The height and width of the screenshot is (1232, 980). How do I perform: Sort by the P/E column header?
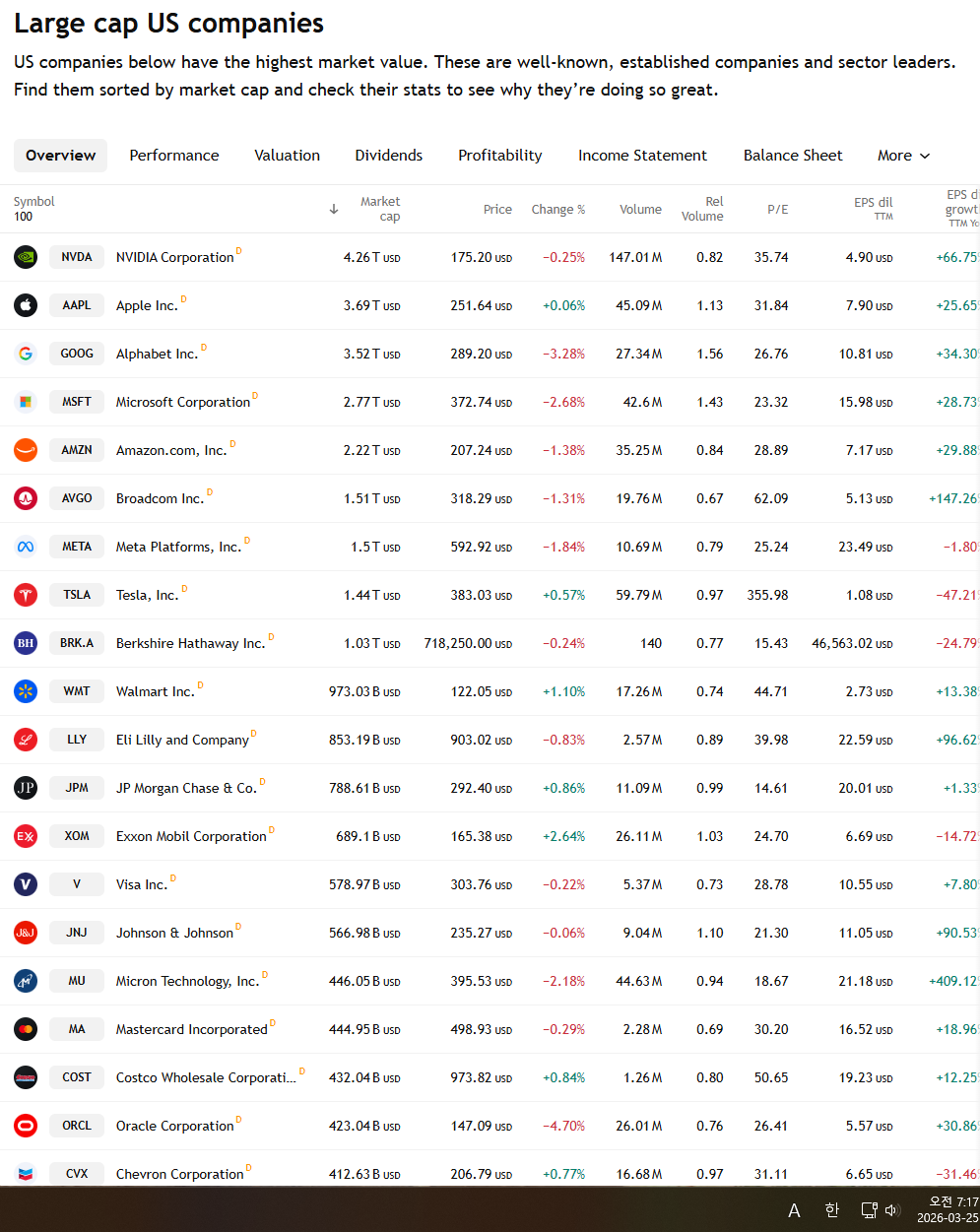[x=777, y=209]
